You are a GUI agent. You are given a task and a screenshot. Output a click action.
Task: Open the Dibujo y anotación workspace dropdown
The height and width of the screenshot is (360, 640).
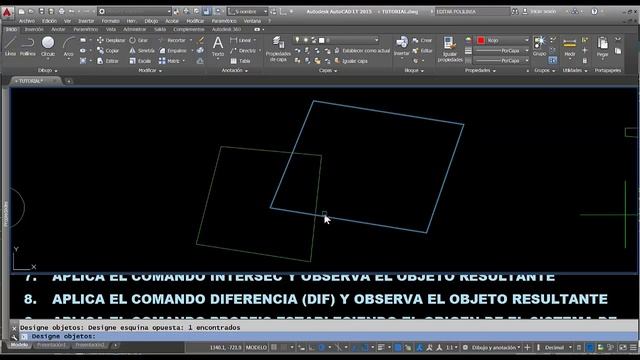pyautogui.click(x=496, y=348)
